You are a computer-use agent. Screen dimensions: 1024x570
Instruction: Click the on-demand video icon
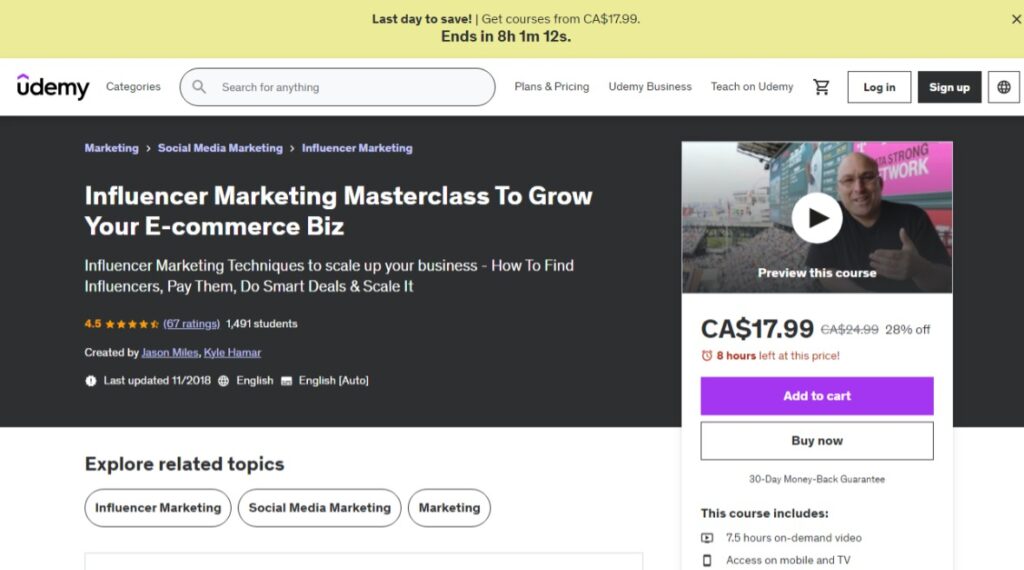[707, 538]
